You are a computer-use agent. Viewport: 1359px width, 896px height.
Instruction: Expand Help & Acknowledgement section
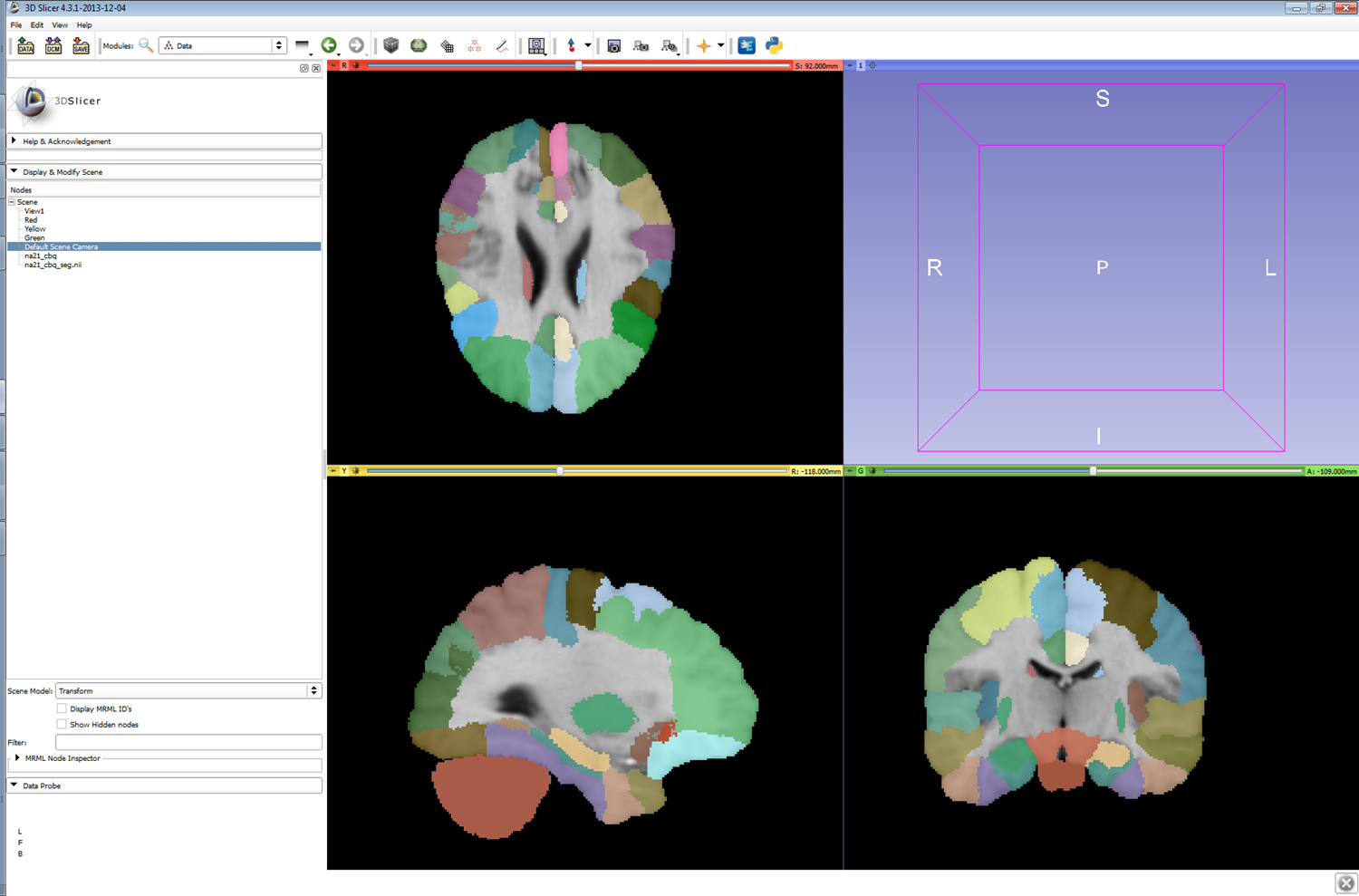tap(14, 141)
